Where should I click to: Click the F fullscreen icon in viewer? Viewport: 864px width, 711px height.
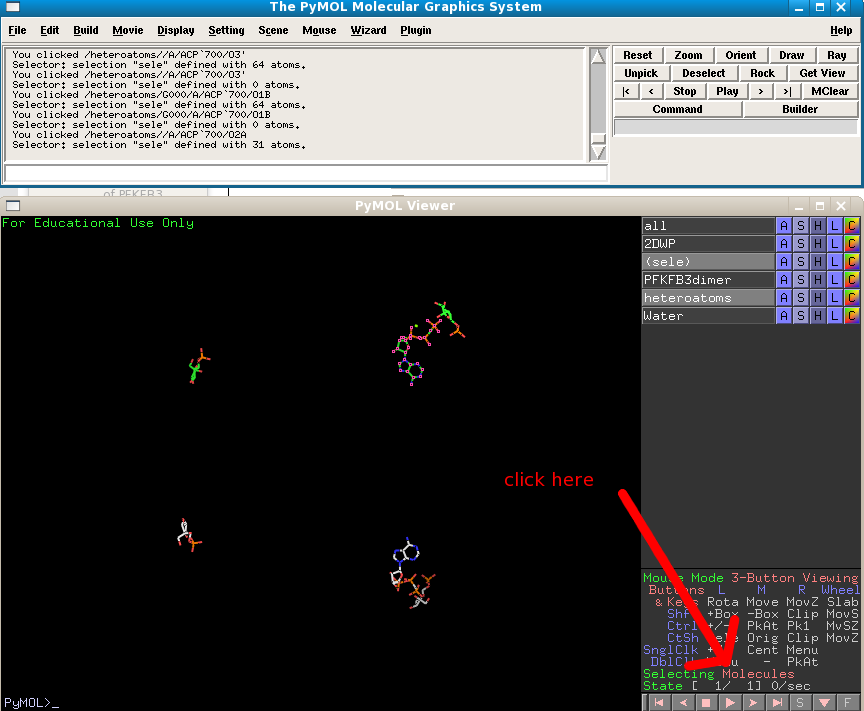pos(849,703)
